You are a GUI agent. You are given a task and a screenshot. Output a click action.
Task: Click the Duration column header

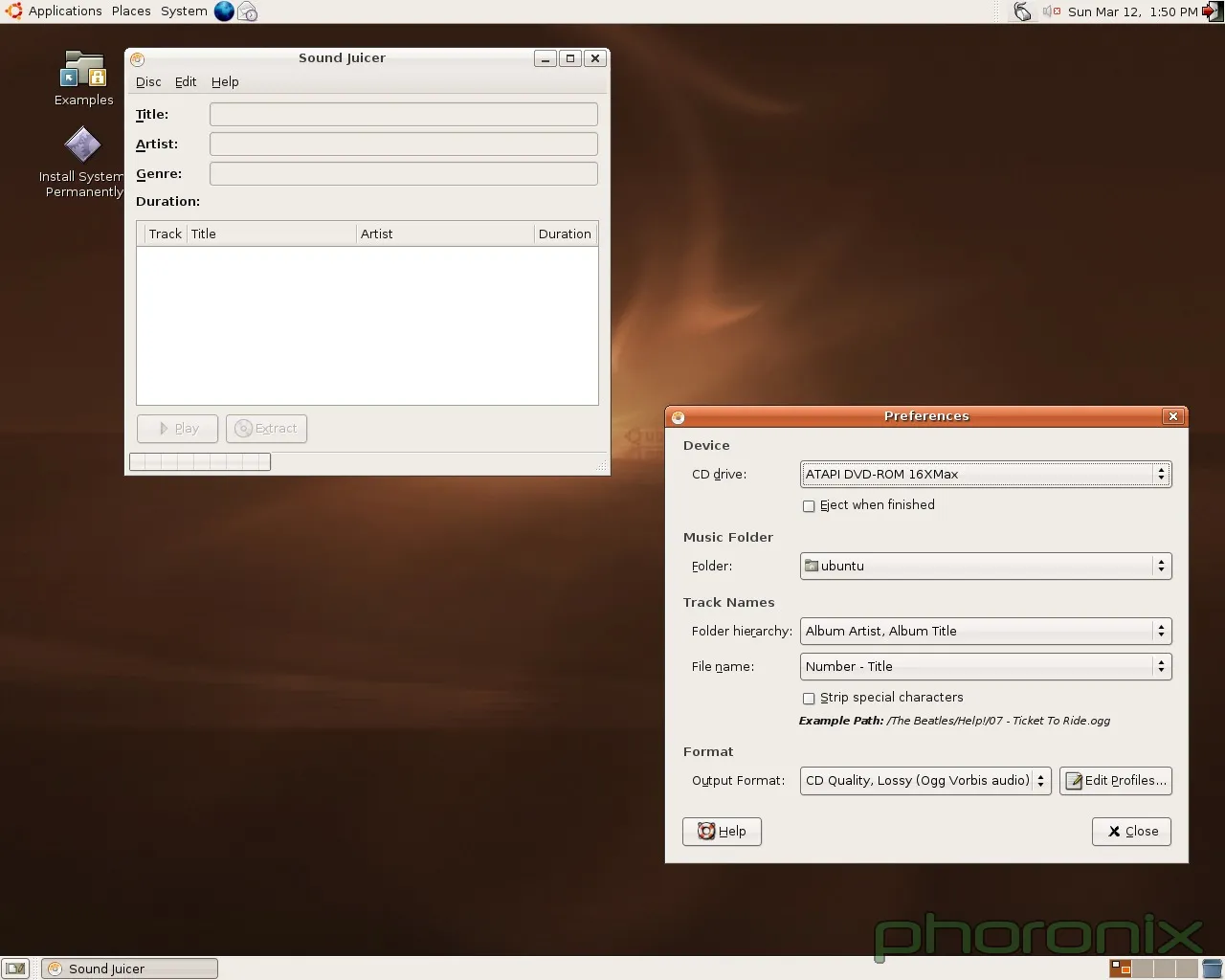(x=565, y=234)
